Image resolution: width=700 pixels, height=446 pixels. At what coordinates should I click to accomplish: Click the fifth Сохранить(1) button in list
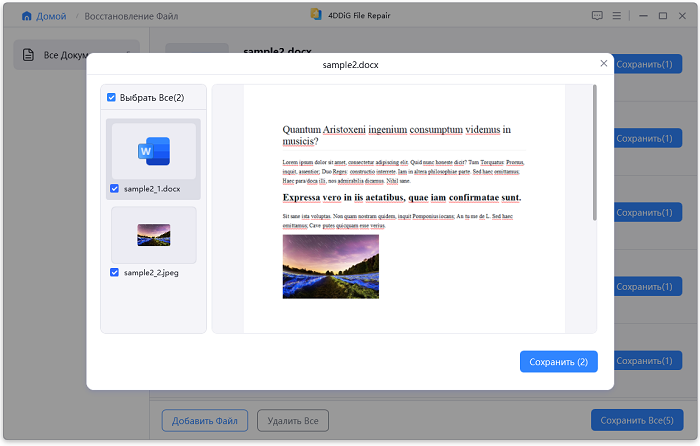[x=648, y=361]
